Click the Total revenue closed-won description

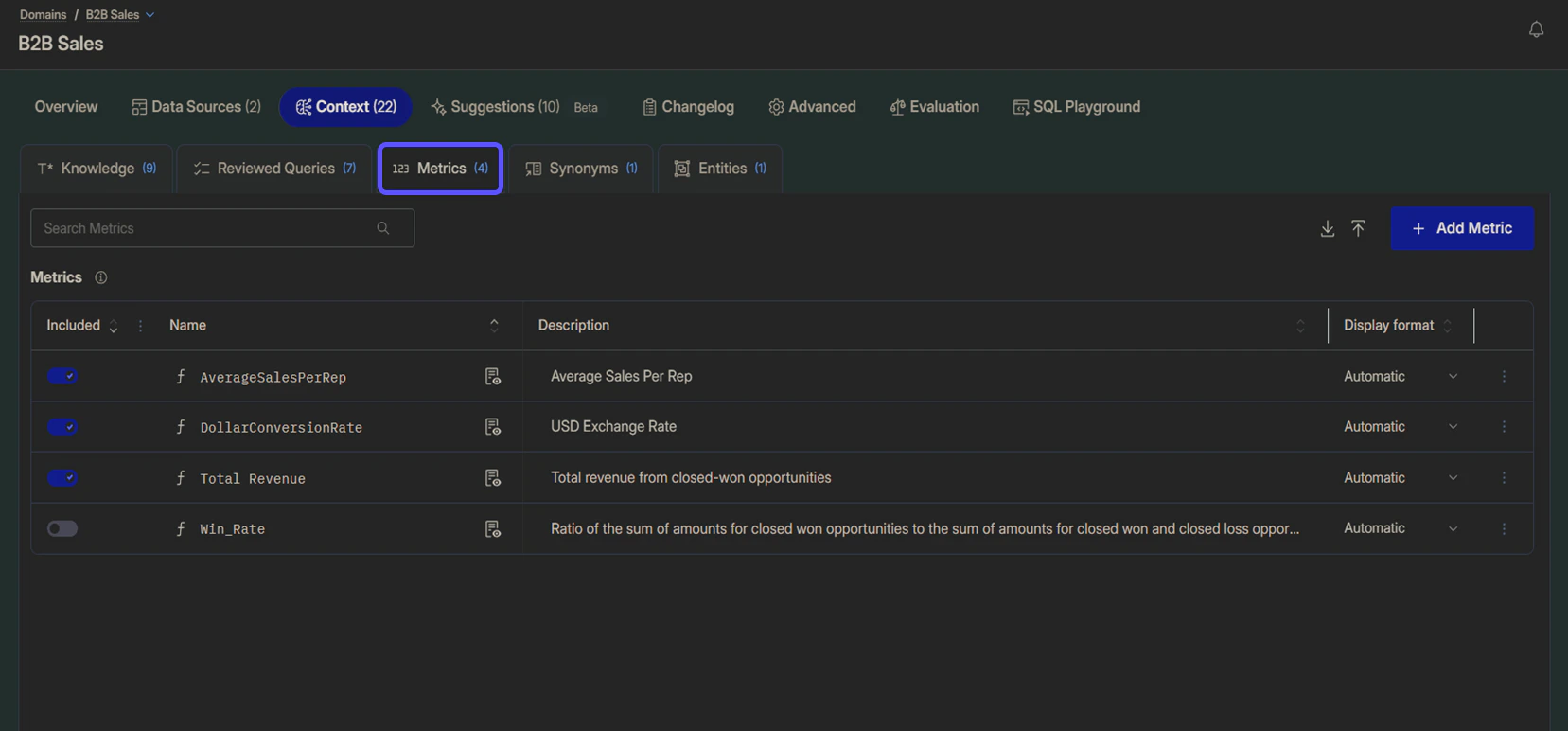coord(691,478)
